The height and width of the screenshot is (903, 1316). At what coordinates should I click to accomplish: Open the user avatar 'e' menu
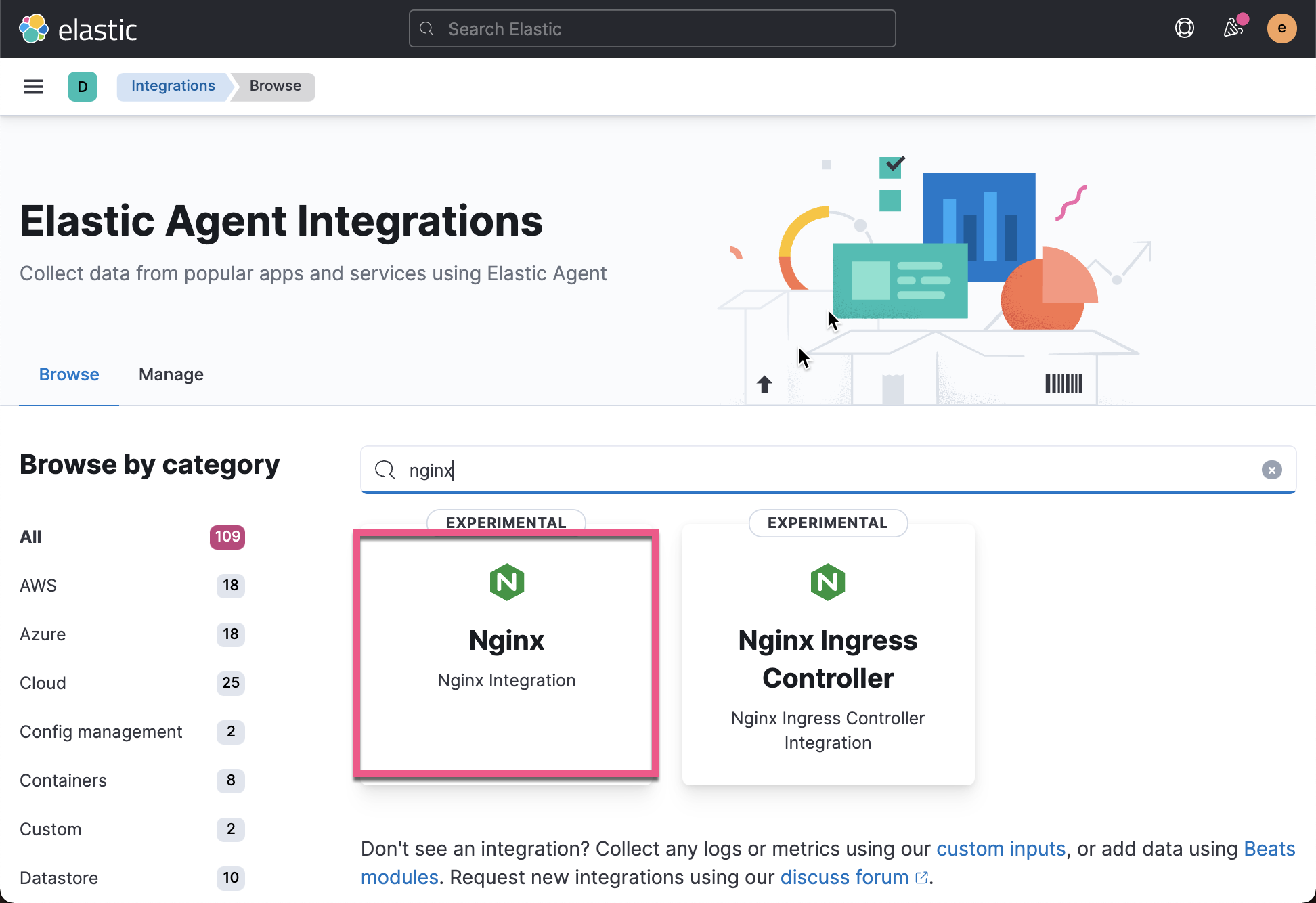click(x=1281, y=28)
